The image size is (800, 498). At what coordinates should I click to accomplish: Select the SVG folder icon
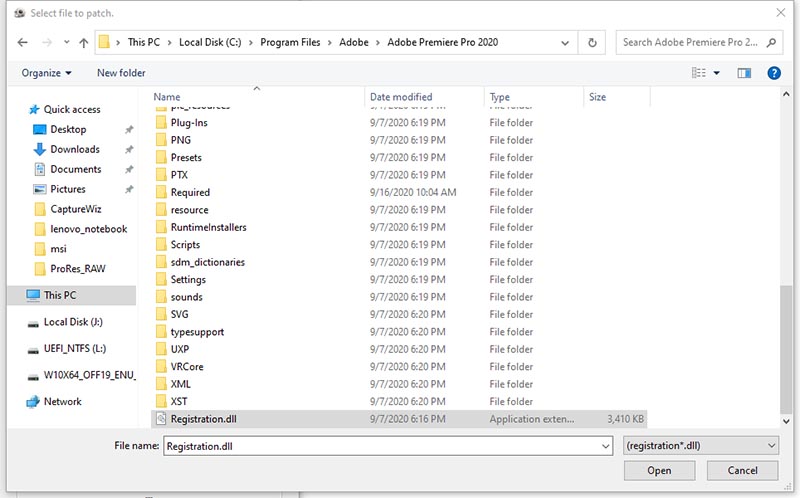click(161, 314)
